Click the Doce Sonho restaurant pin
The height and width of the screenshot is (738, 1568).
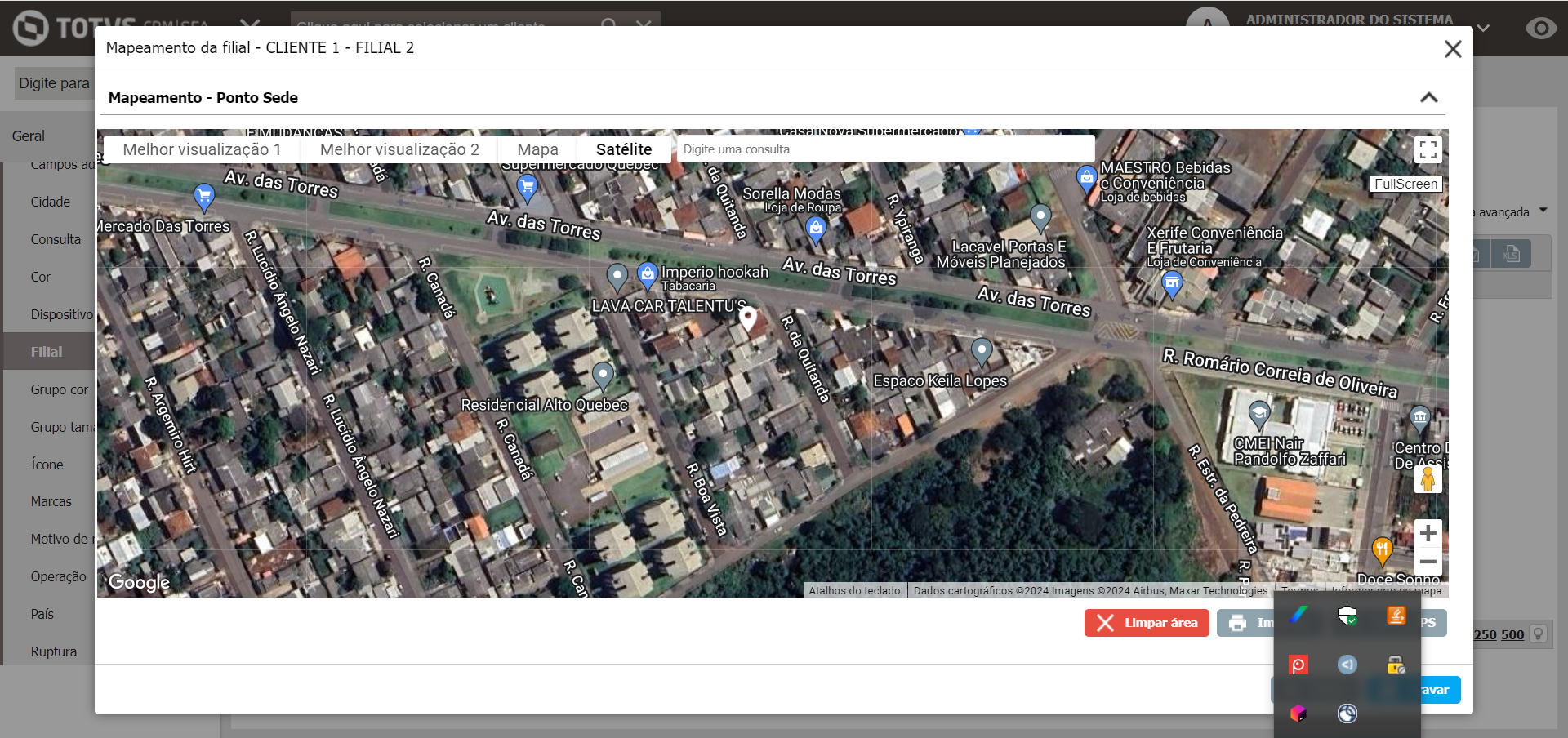click(1382, 550)
